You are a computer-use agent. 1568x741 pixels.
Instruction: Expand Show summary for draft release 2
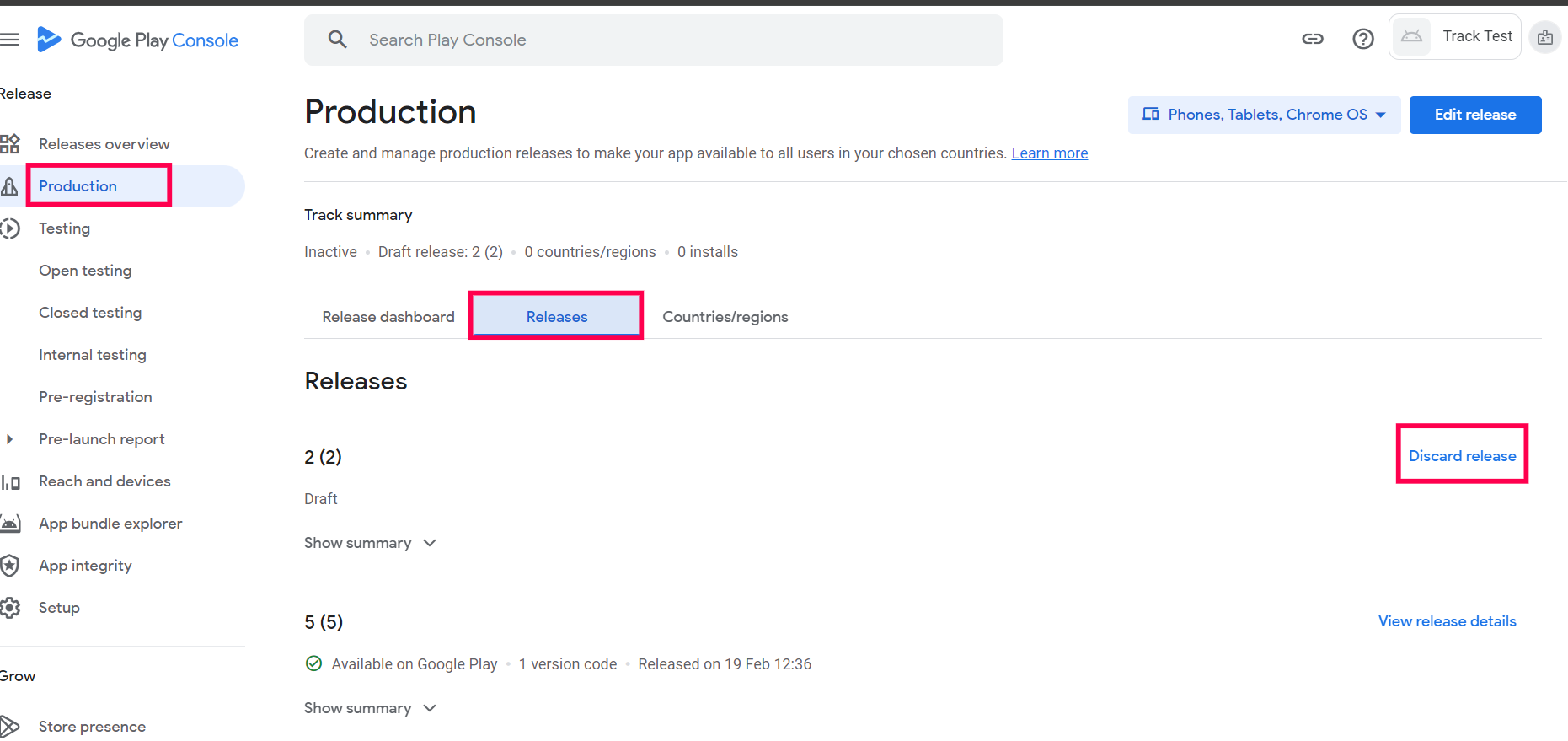coord(370,543)
